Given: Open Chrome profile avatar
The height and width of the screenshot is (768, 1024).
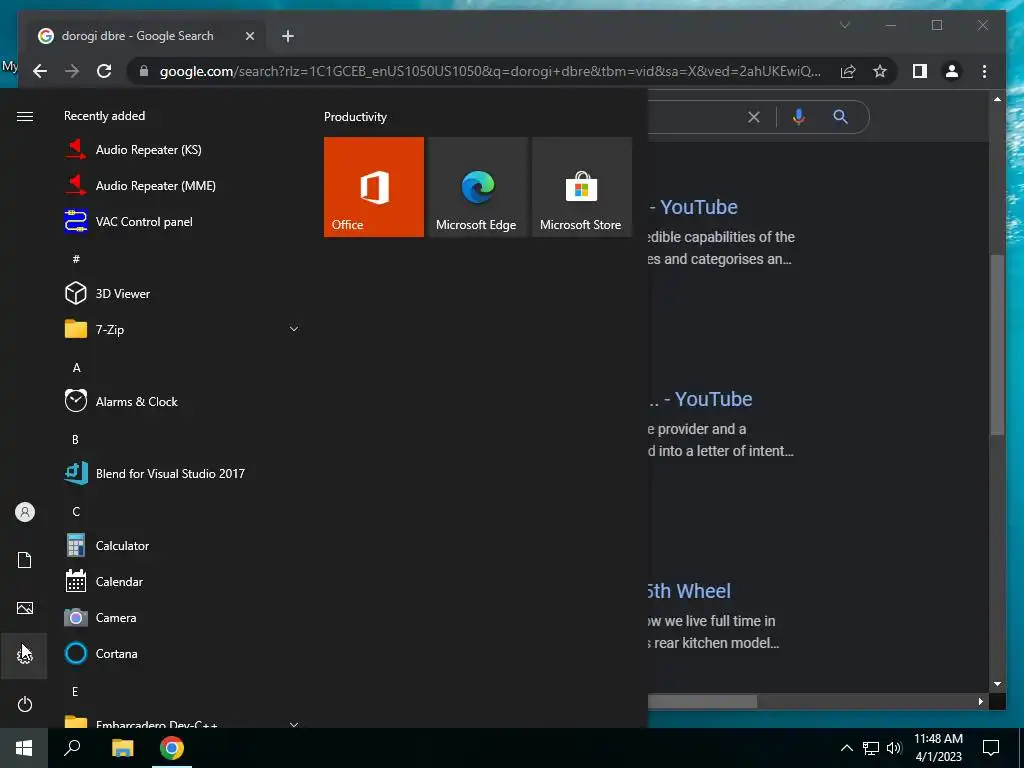Looking at the screenshot, I should tap(952, 71).
